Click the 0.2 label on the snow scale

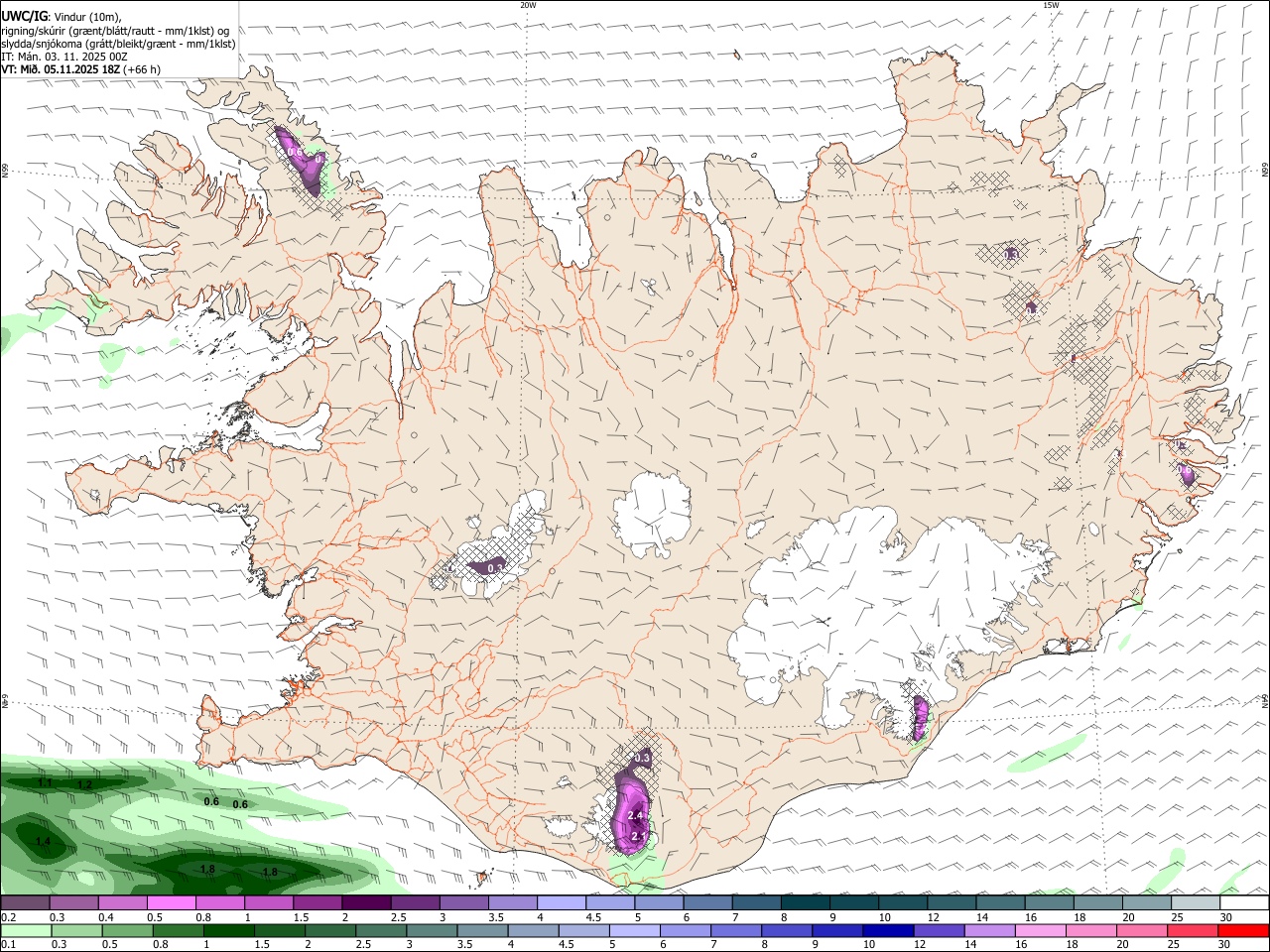(x=8, y=917)
